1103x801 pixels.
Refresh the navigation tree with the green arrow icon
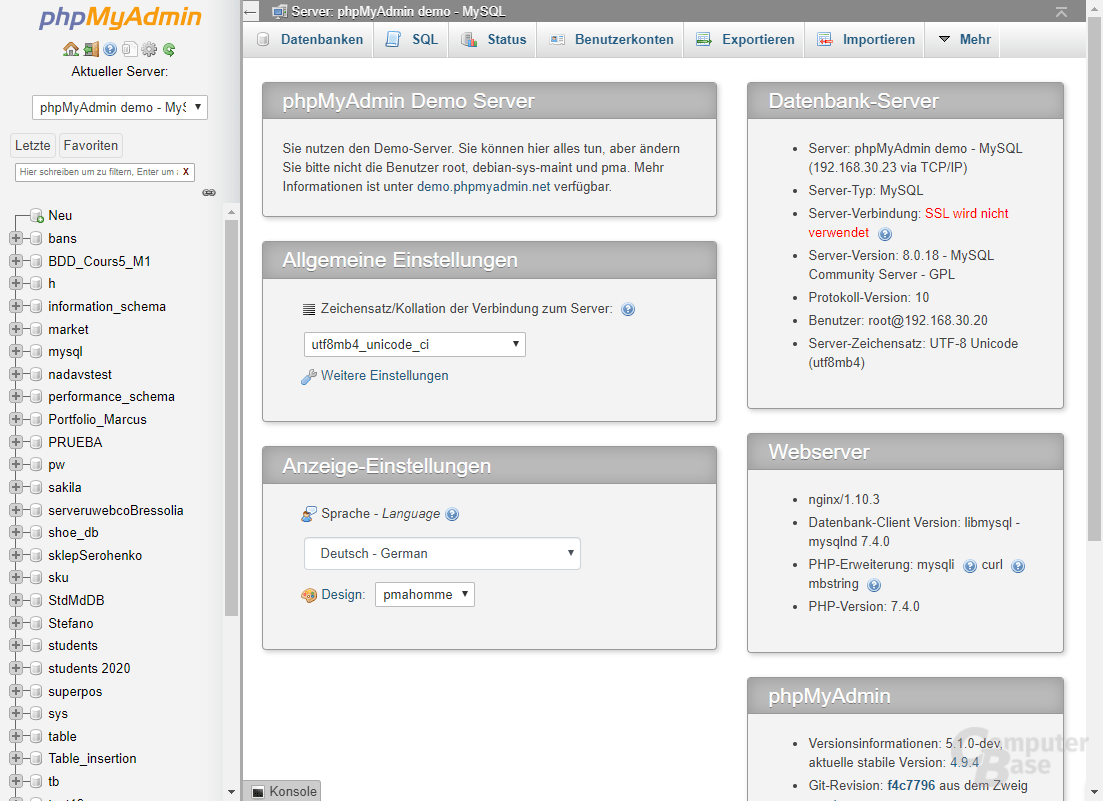[168, 49]
